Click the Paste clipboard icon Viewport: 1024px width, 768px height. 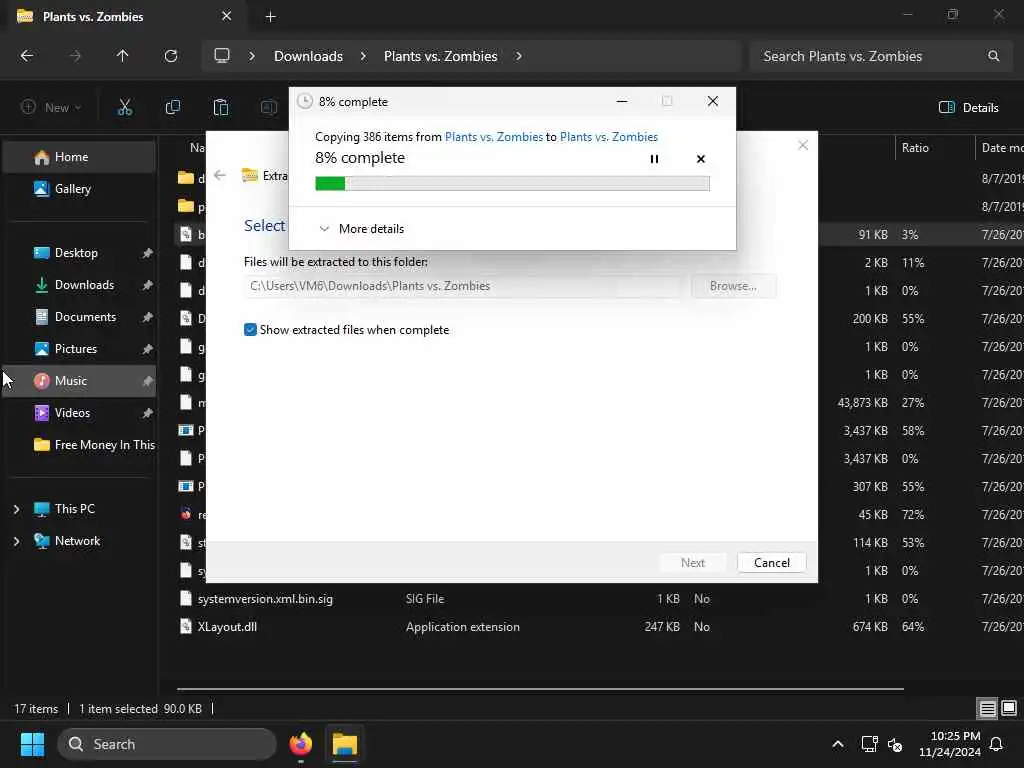(221, 108)
